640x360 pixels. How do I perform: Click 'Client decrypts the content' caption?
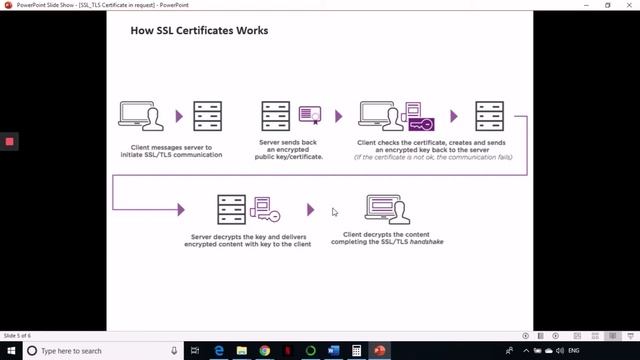pyautogui.click(x=387, y=238)
